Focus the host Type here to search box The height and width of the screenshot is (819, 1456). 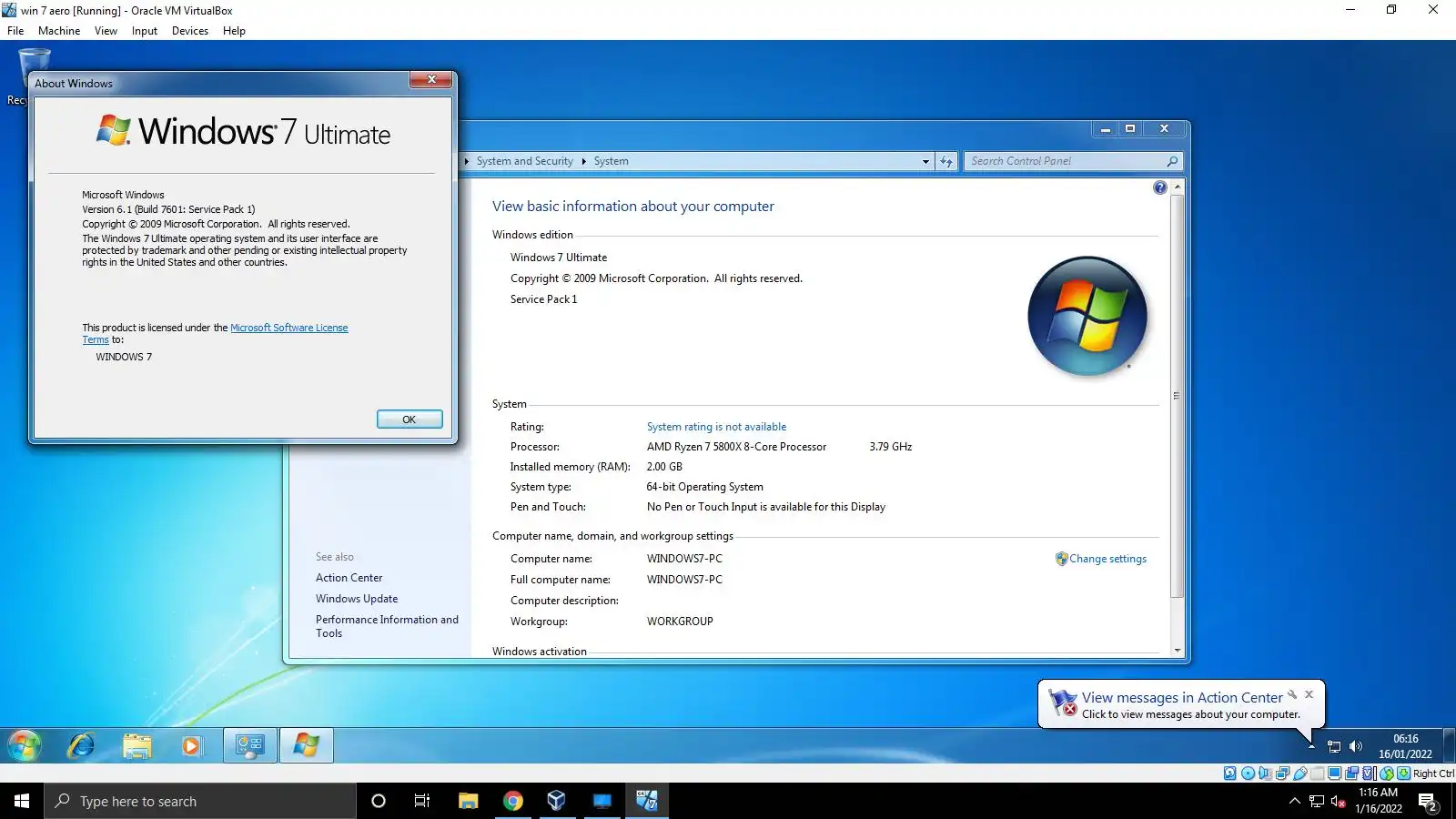pyautogui.click(x=200, y=801)
